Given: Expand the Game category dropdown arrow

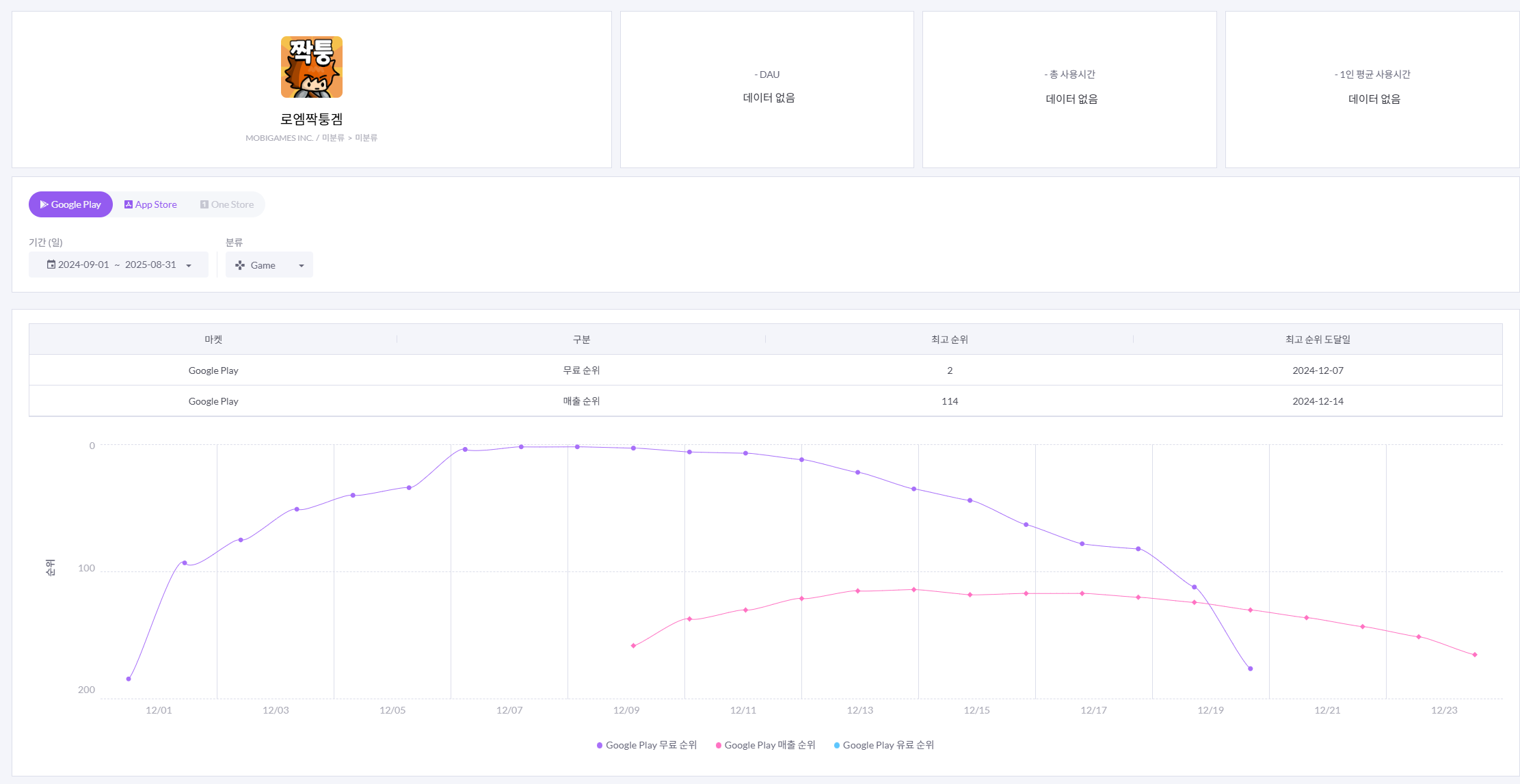Looking at the screenshot, I should click(301, 265).
